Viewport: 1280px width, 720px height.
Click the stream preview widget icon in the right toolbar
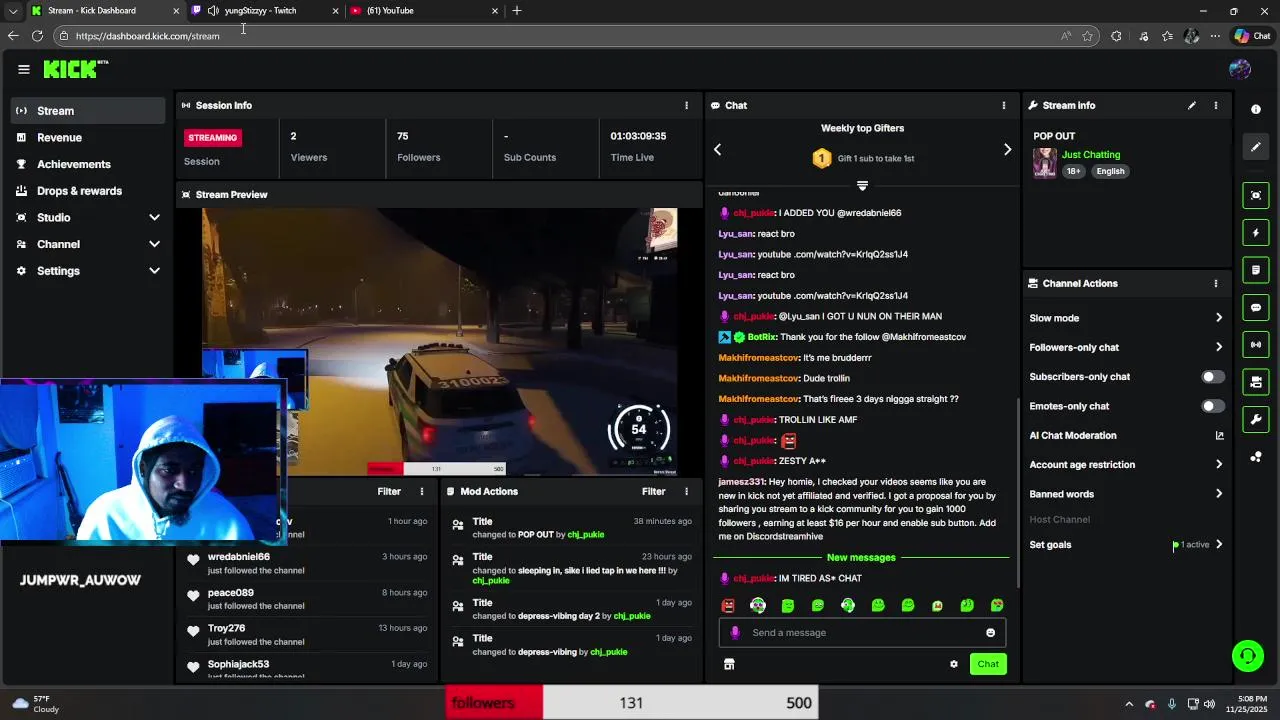pyautogui.click(x=1256, y=195)
